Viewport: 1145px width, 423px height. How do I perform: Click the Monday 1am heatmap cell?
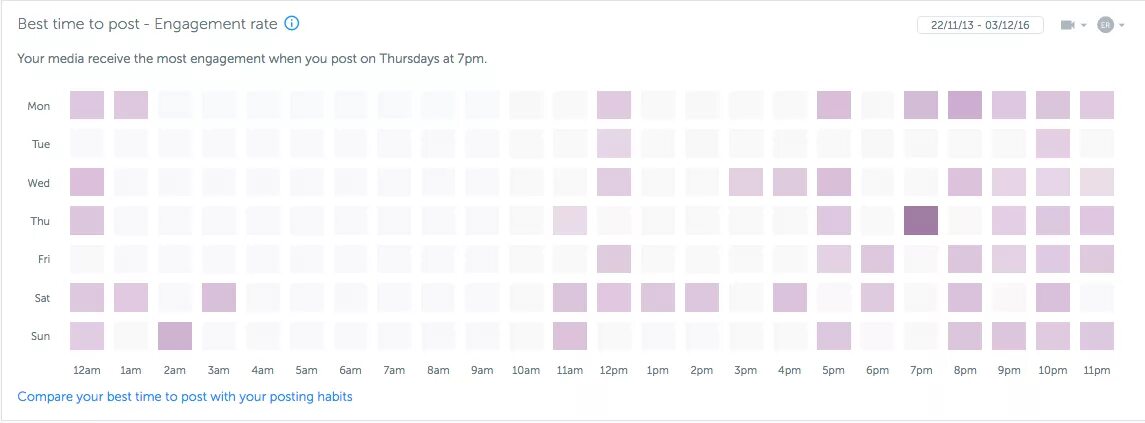(131, 105)
